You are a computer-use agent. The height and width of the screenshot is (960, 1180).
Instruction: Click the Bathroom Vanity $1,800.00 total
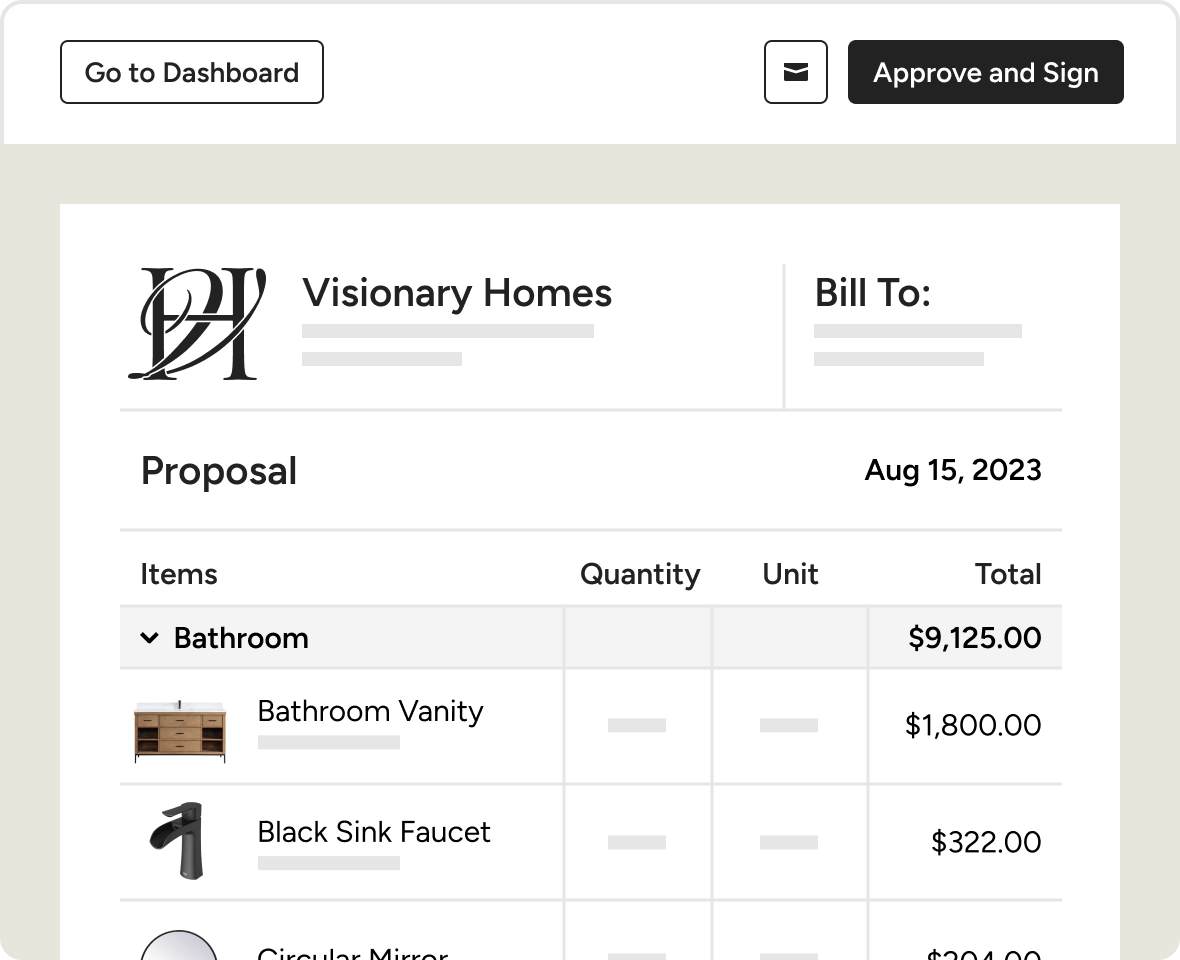(972, 725)
